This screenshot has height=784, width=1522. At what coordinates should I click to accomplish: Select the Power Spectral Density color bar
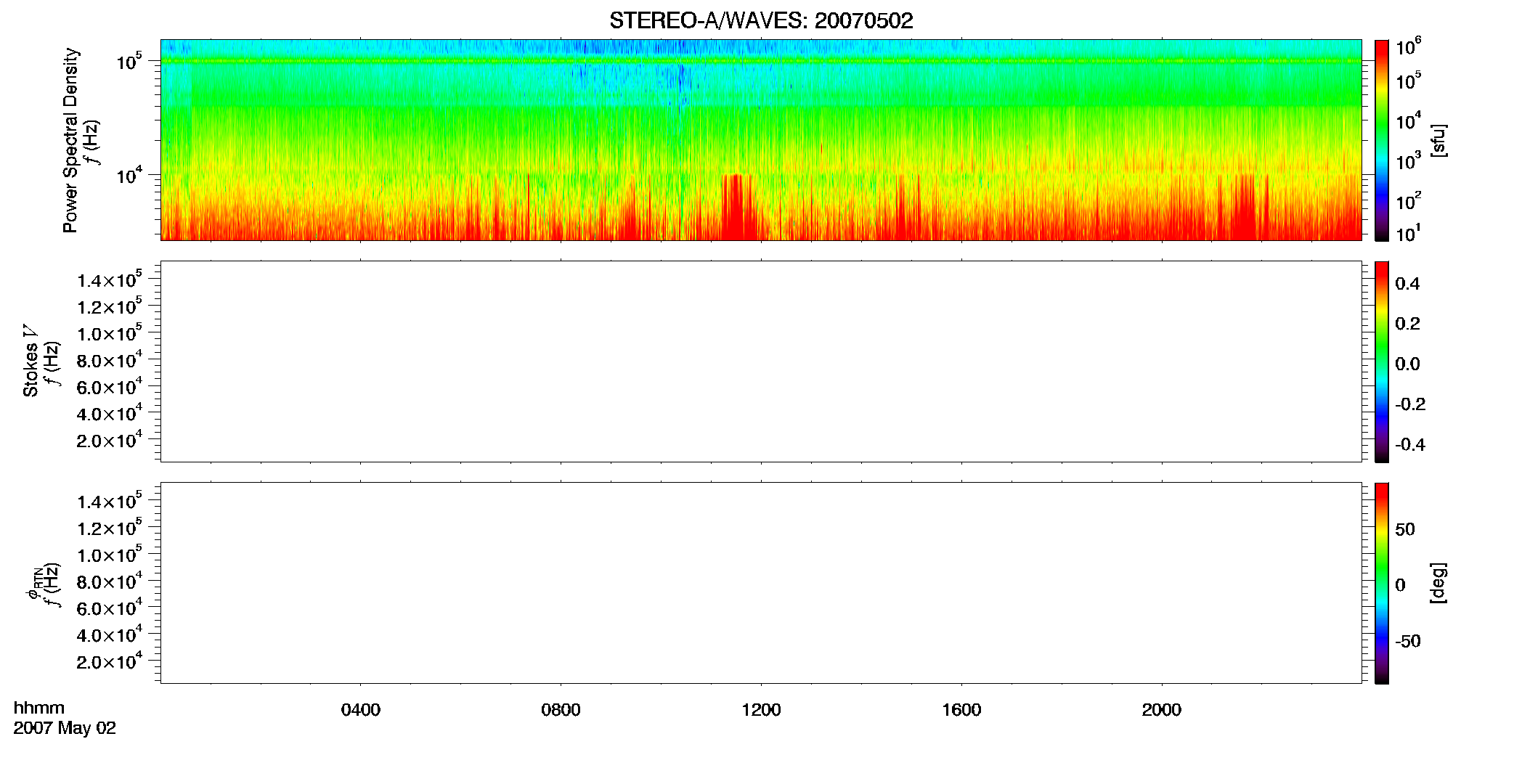click(x=1382, y=140)
